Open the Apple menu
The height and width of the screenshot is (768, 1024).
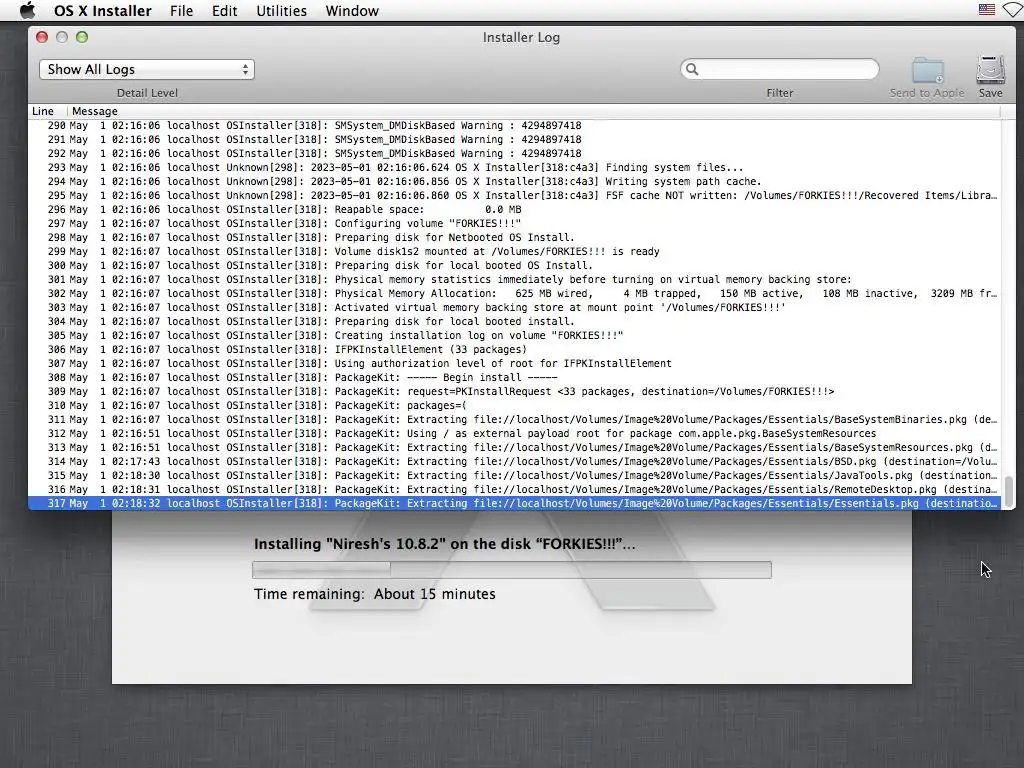point(27,10)
